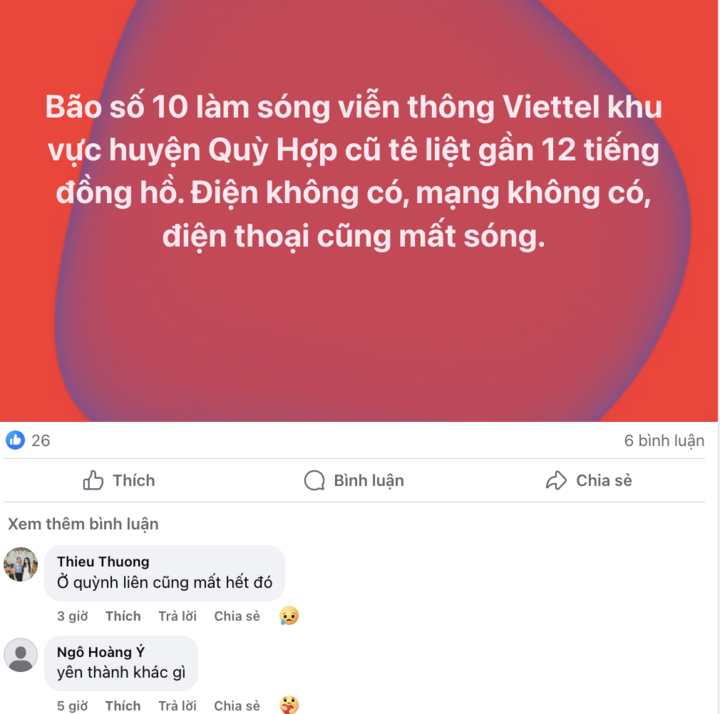This screenshot has width=720, height=714.
Task: Click the care emoji on Ngô Hoàng Ý's comment
Action: pos(289,705)
